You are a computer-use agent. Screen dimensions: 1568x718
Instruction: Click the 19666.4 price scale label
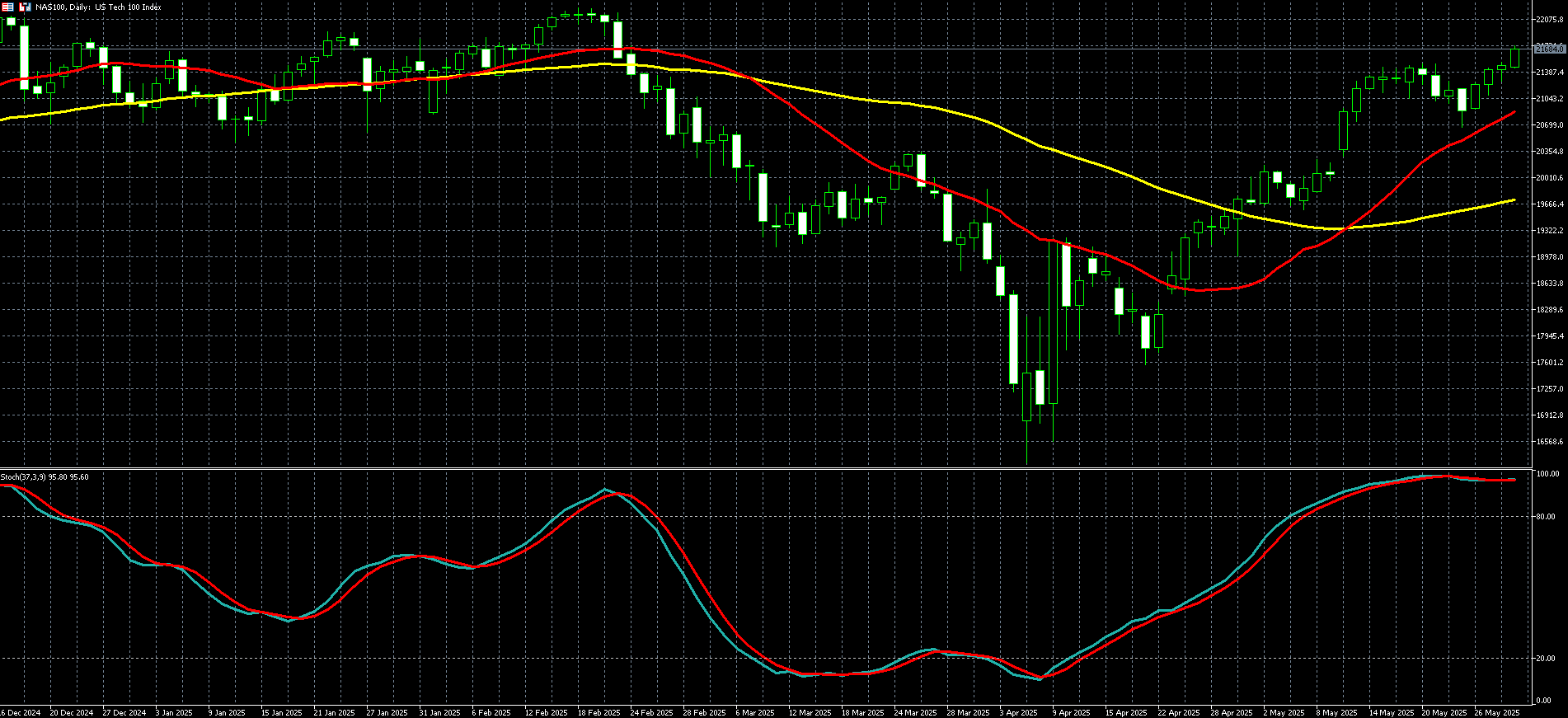(1549, 204)
